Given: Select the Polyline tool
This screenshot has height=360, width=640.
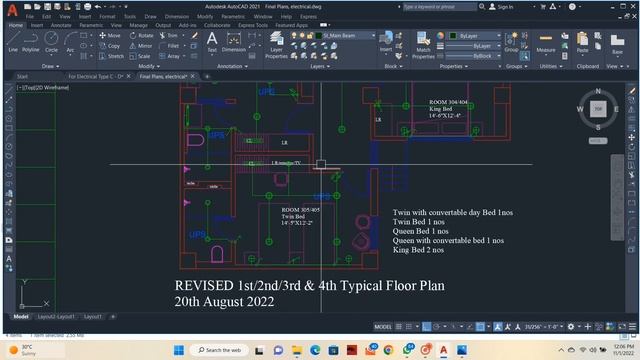Looking at the screenshot, I should pyautogui.click(x=31, y=42).
